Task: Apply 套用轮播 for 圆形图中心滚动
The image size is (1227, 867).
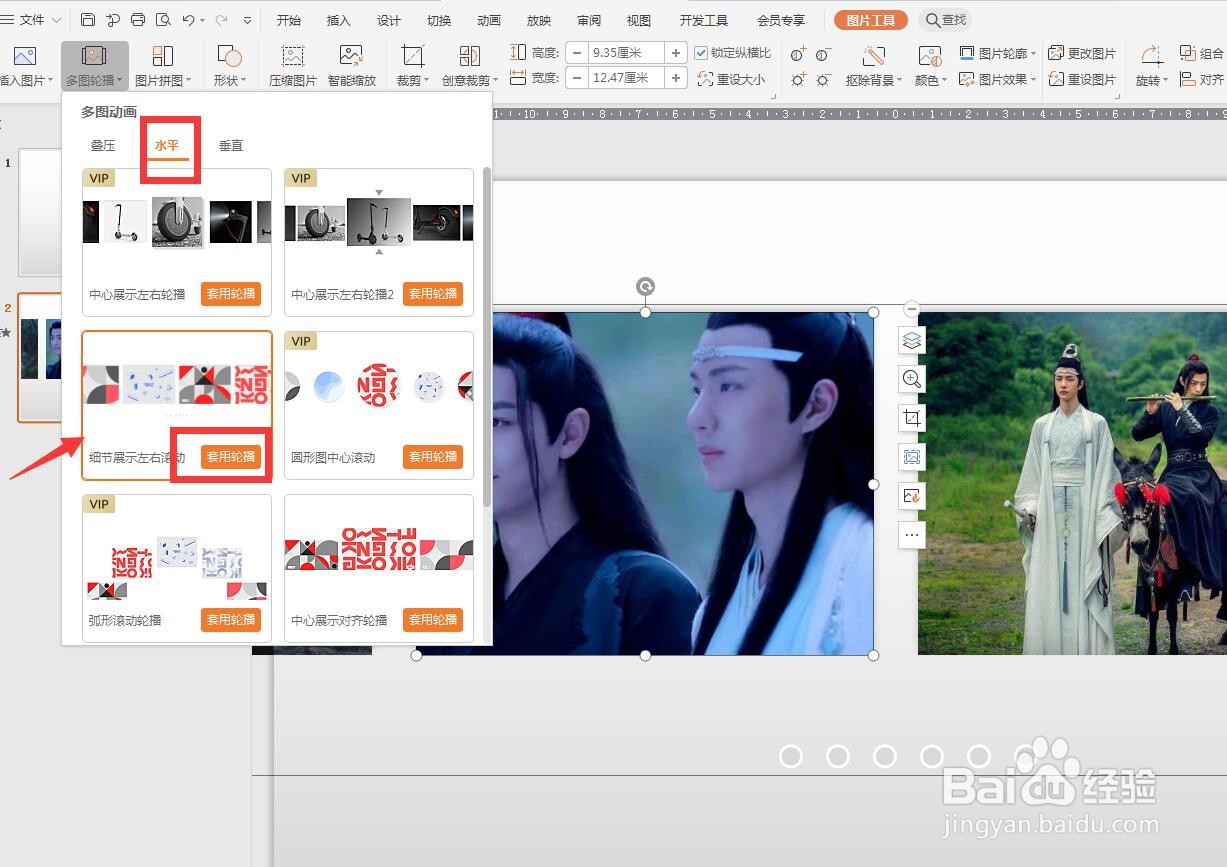Action: click(433, 457)
